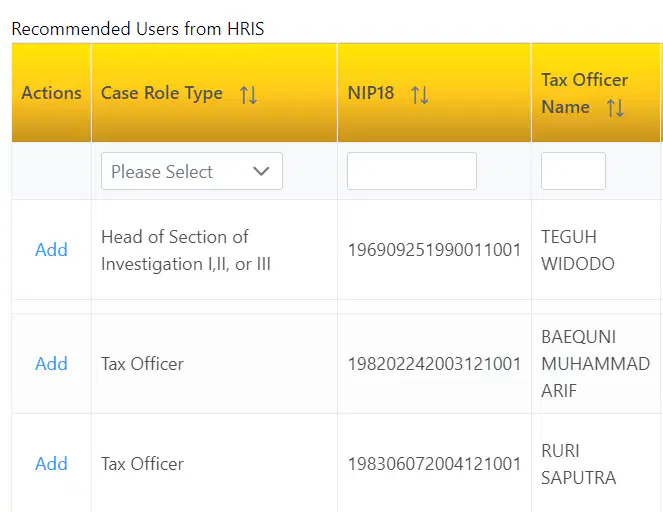Click the NIP18 column header label
663x513 pixels.
tap(371, 93)
